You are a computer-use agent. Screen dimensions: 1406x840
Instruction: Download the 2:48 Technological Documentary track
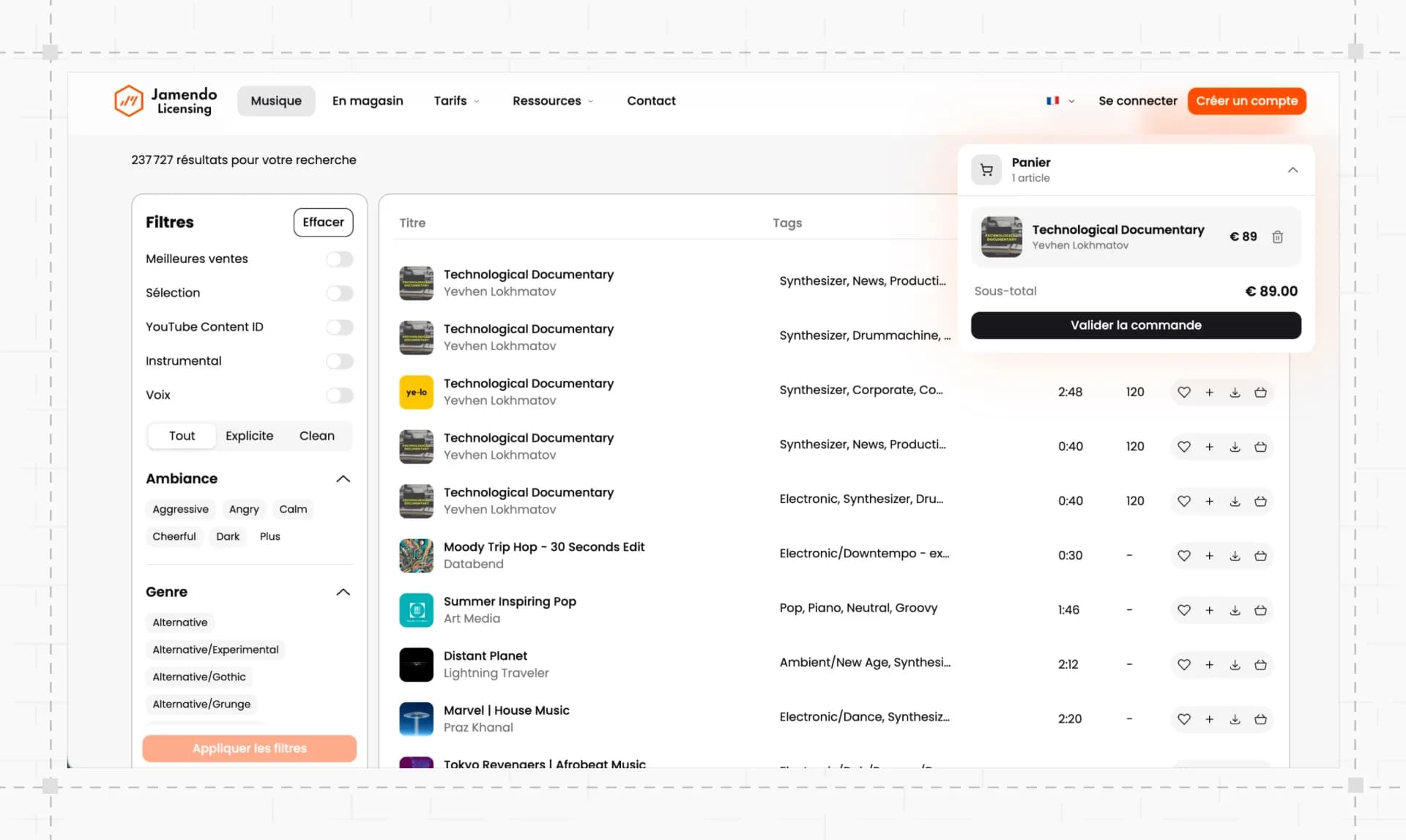tap(1235, 392)
